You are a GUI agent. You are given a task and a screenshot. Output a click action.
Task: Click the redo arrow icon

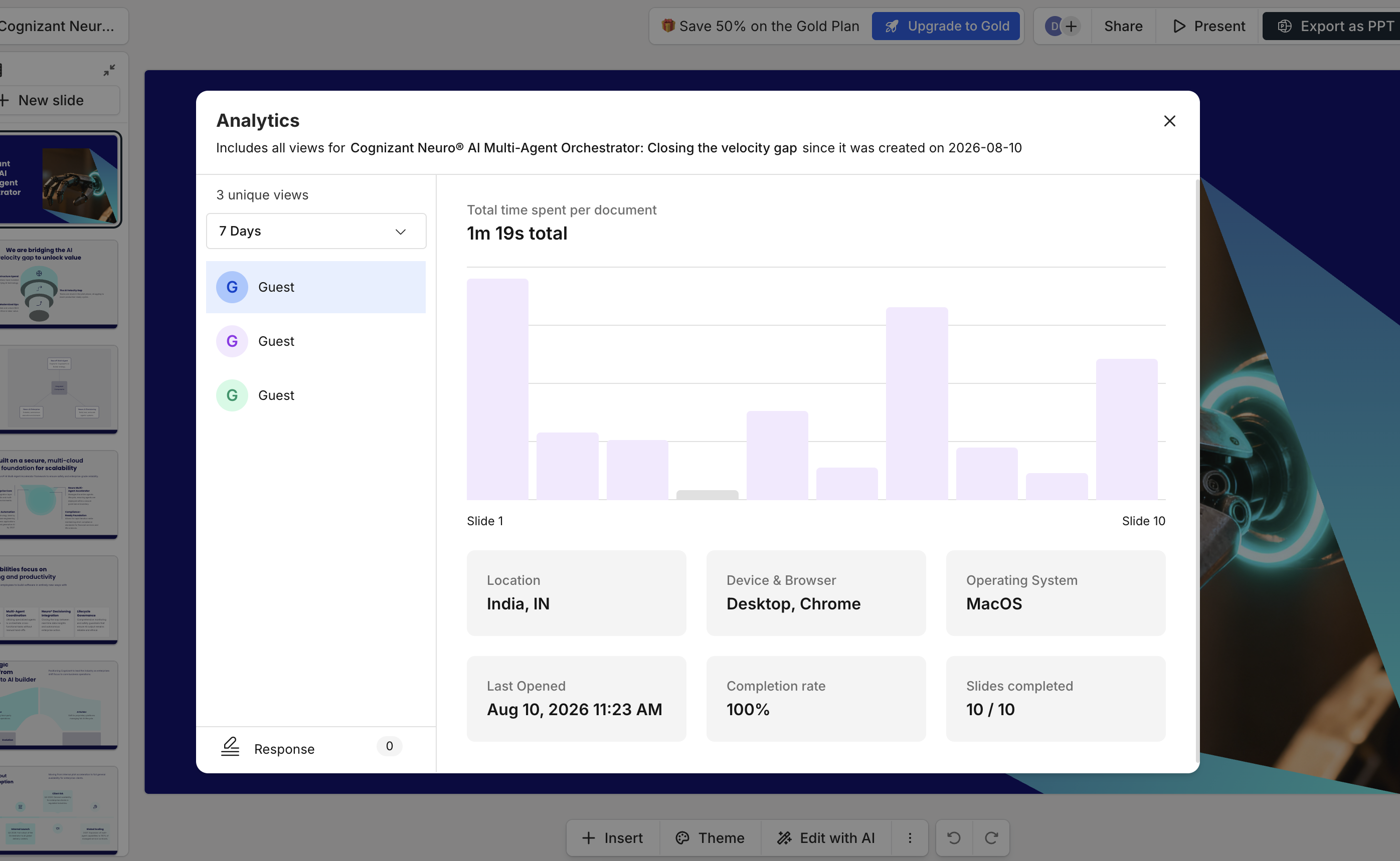click(x=992, y=837)
